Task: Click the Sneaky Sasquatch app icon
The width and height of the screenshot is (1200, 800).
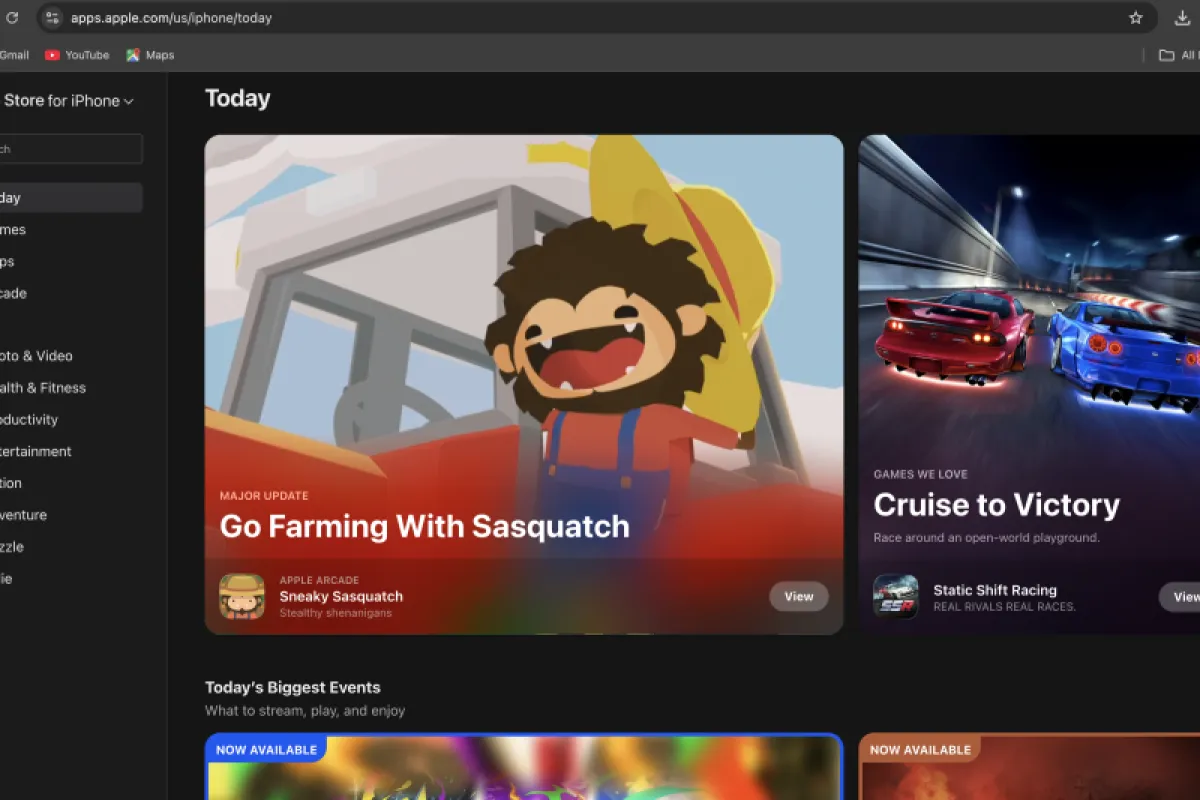Action: click(242, 596)
